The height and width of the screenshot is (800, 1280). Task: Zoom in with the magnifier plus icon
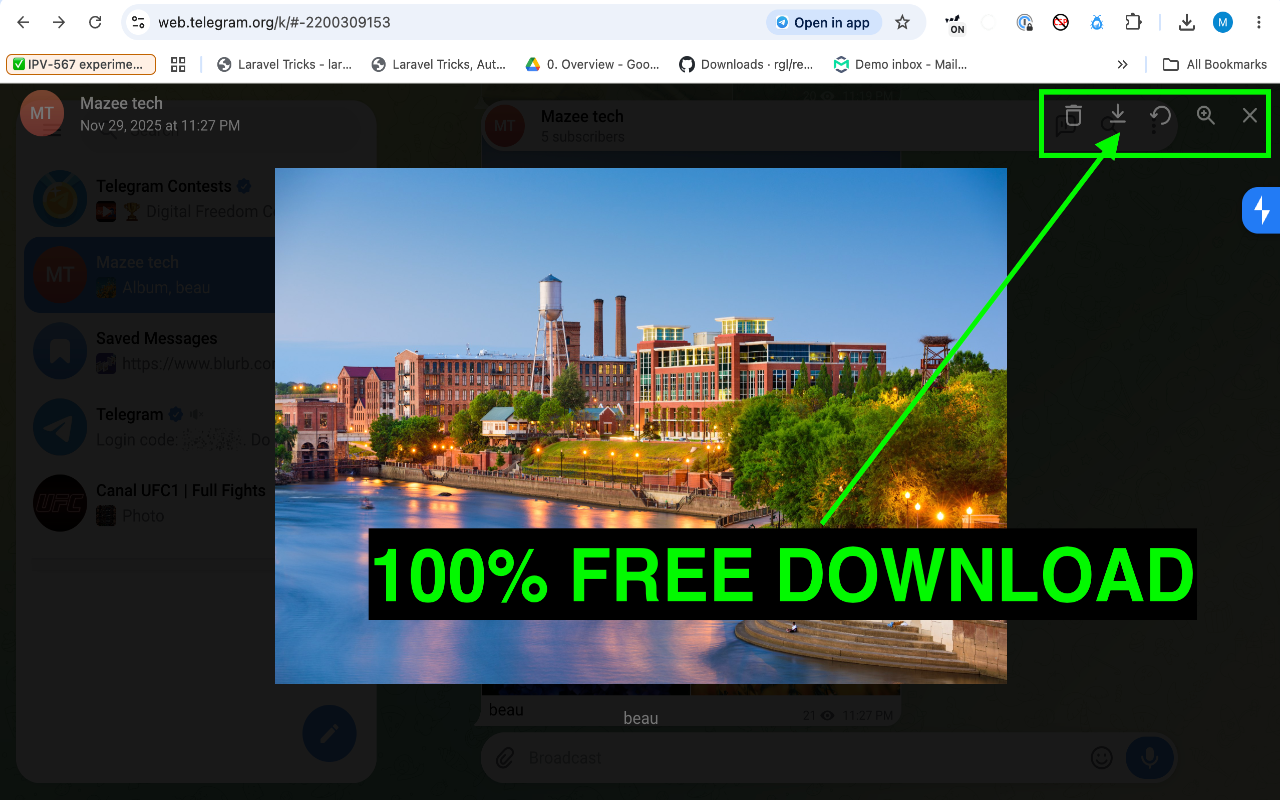tap(1206, 115)
